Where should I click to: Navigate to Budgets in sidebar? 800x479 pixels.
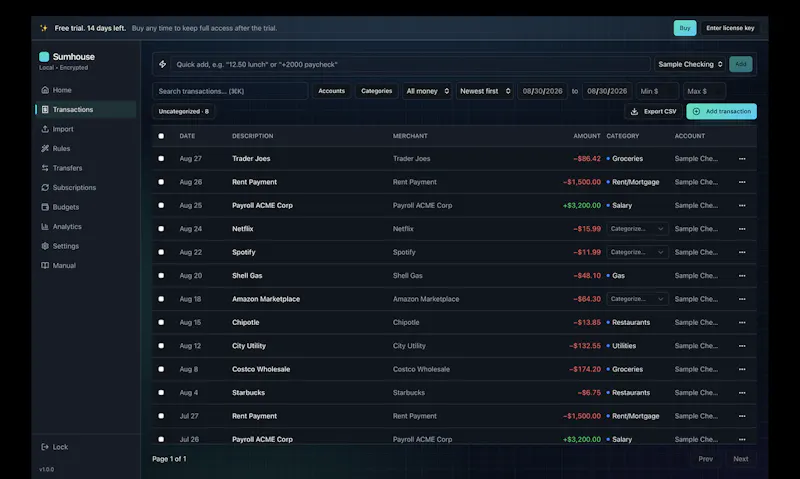[86, 207]
